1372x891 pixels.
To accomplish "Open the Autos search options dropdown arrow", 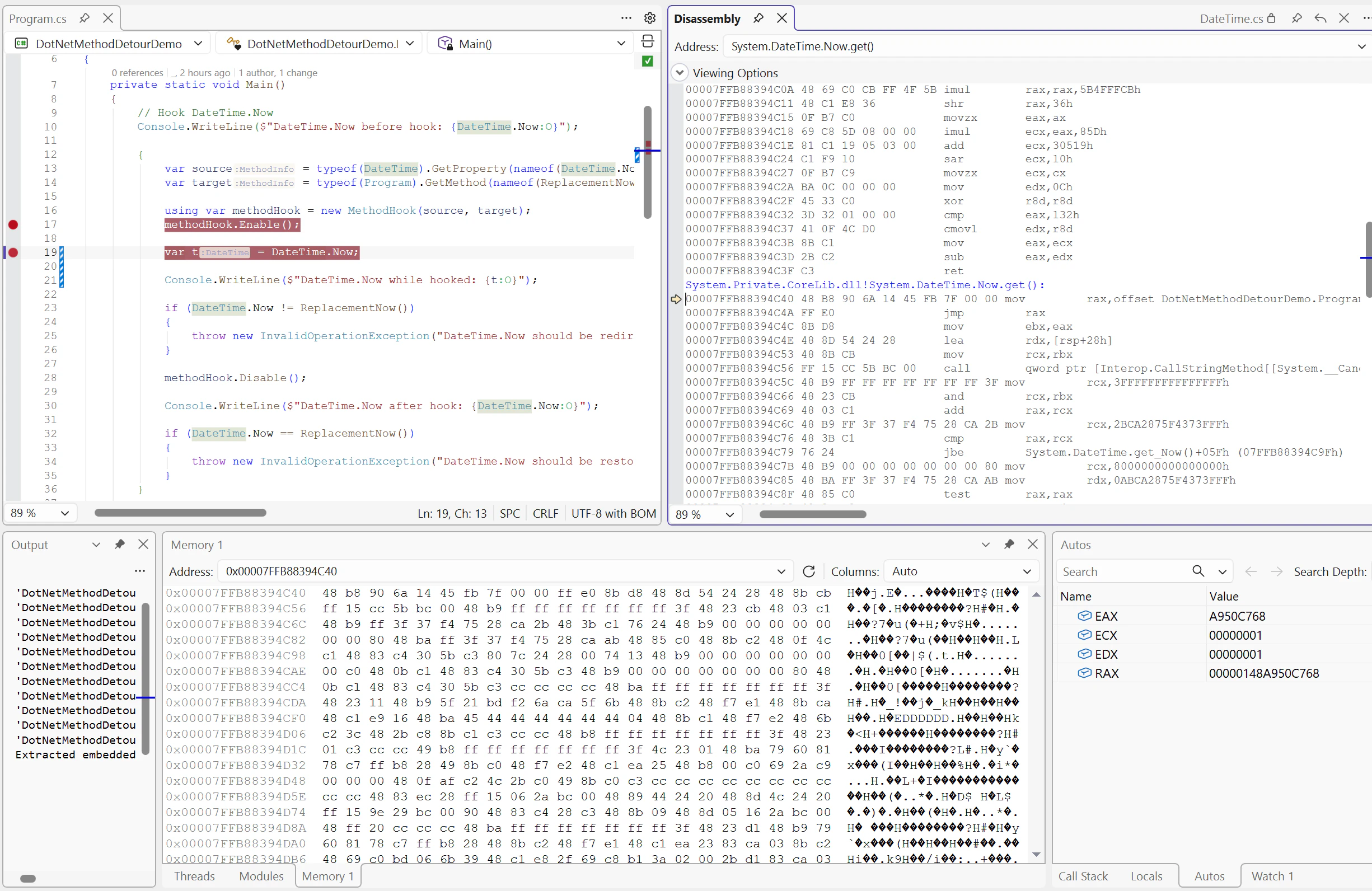I will (x=1222, y=572).
